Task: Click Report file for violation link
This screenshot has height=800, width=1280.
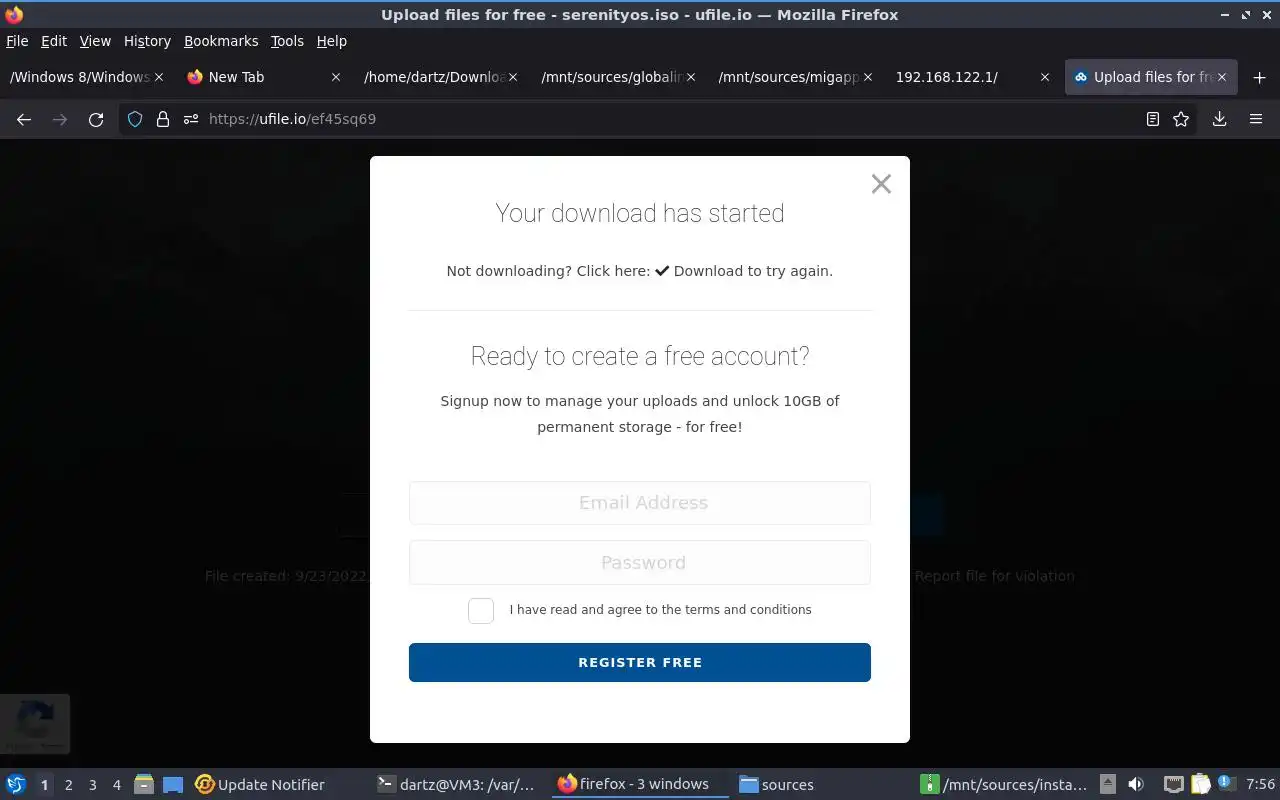Action: [x=994, y=576]
